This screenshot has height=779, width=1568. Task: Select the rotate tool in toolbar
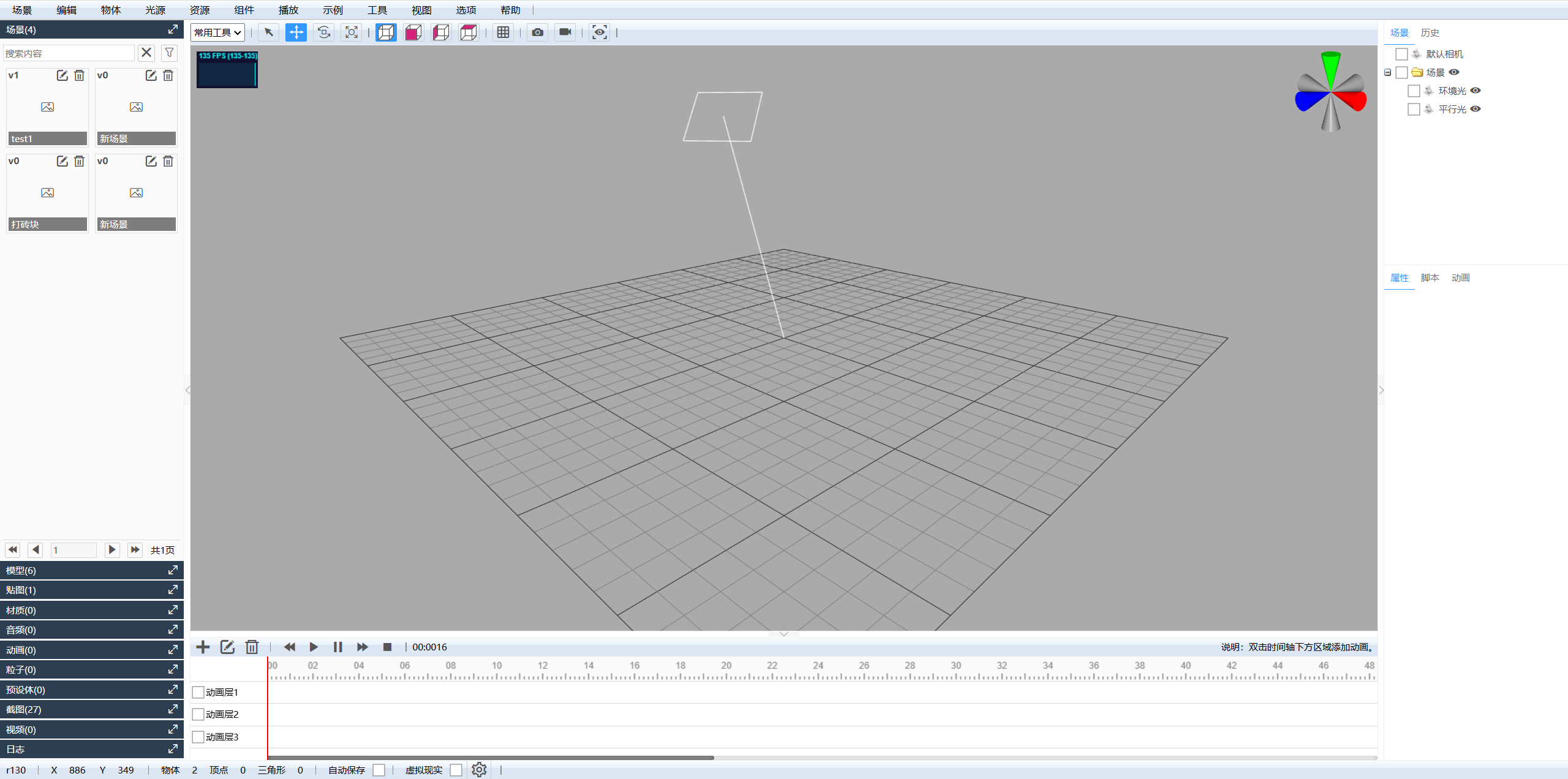(324, 32)
